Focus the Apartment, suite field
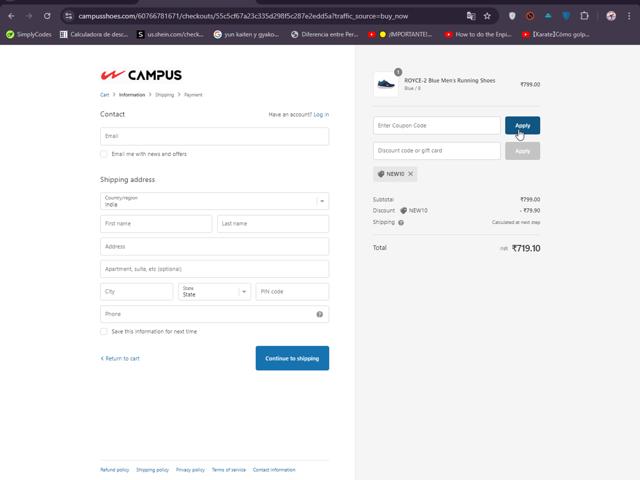The width and height of the screenshot is (640, 480). [214, 269]
